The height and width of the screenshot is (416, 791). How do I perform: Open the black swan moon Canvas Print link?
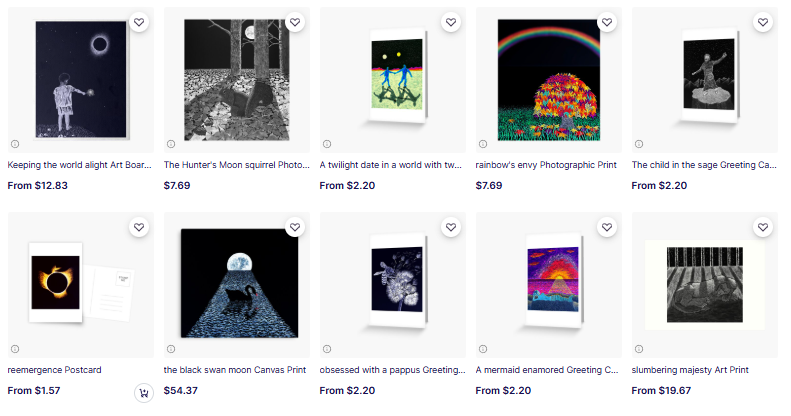click(235, 370)
